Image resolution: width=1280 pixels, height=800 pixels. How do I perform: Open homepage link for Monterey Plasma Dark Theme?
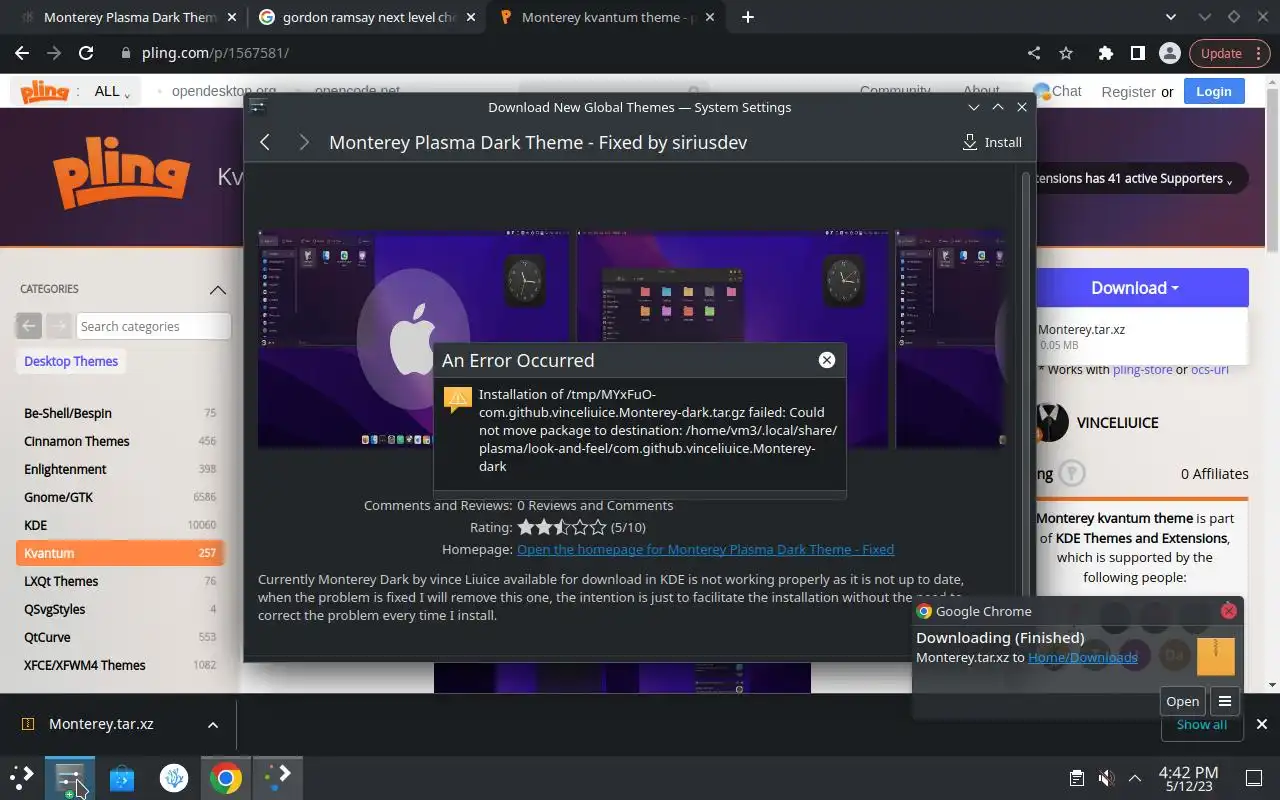(x=705, y=549)
